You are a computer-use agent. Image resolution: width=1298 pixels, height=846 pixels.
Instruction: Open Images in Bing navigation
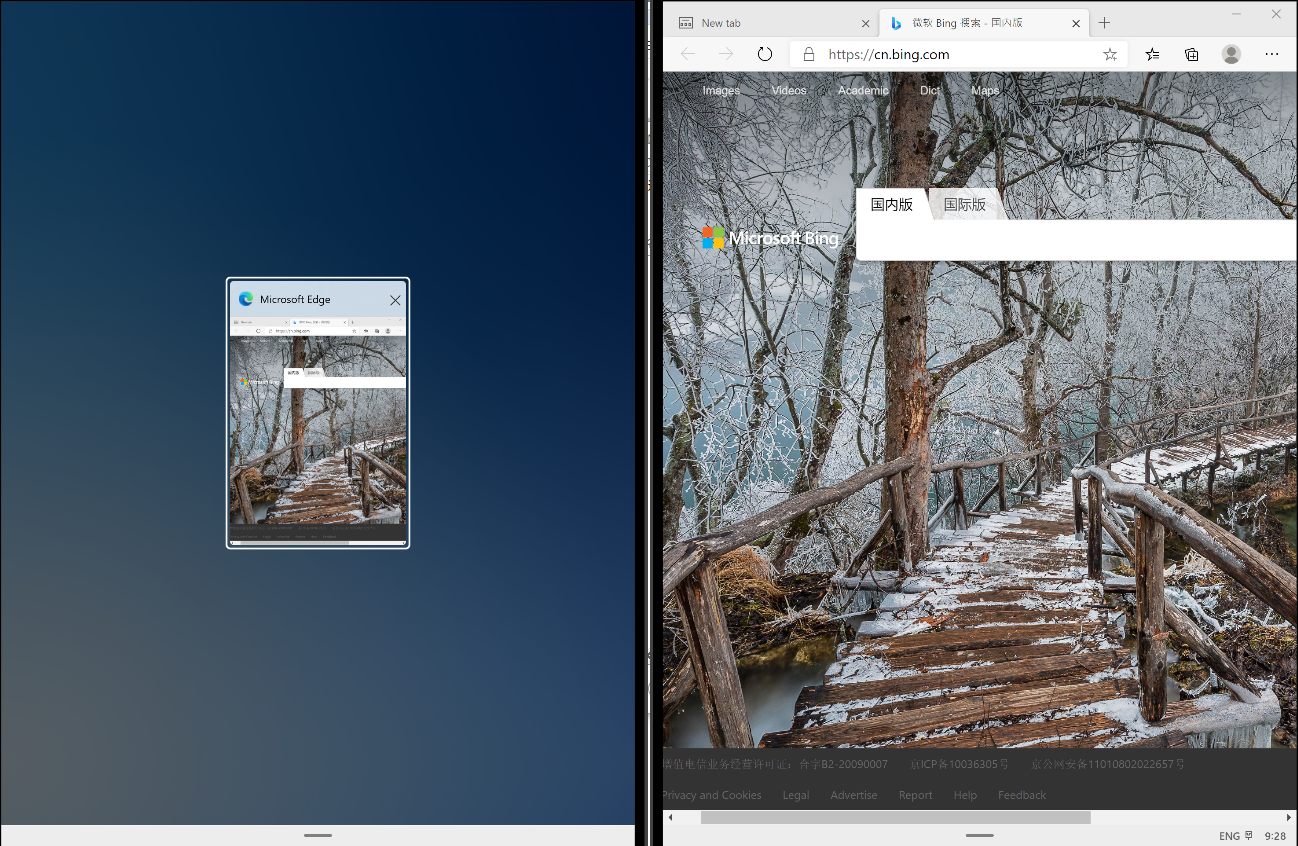(x=721, y=90)
